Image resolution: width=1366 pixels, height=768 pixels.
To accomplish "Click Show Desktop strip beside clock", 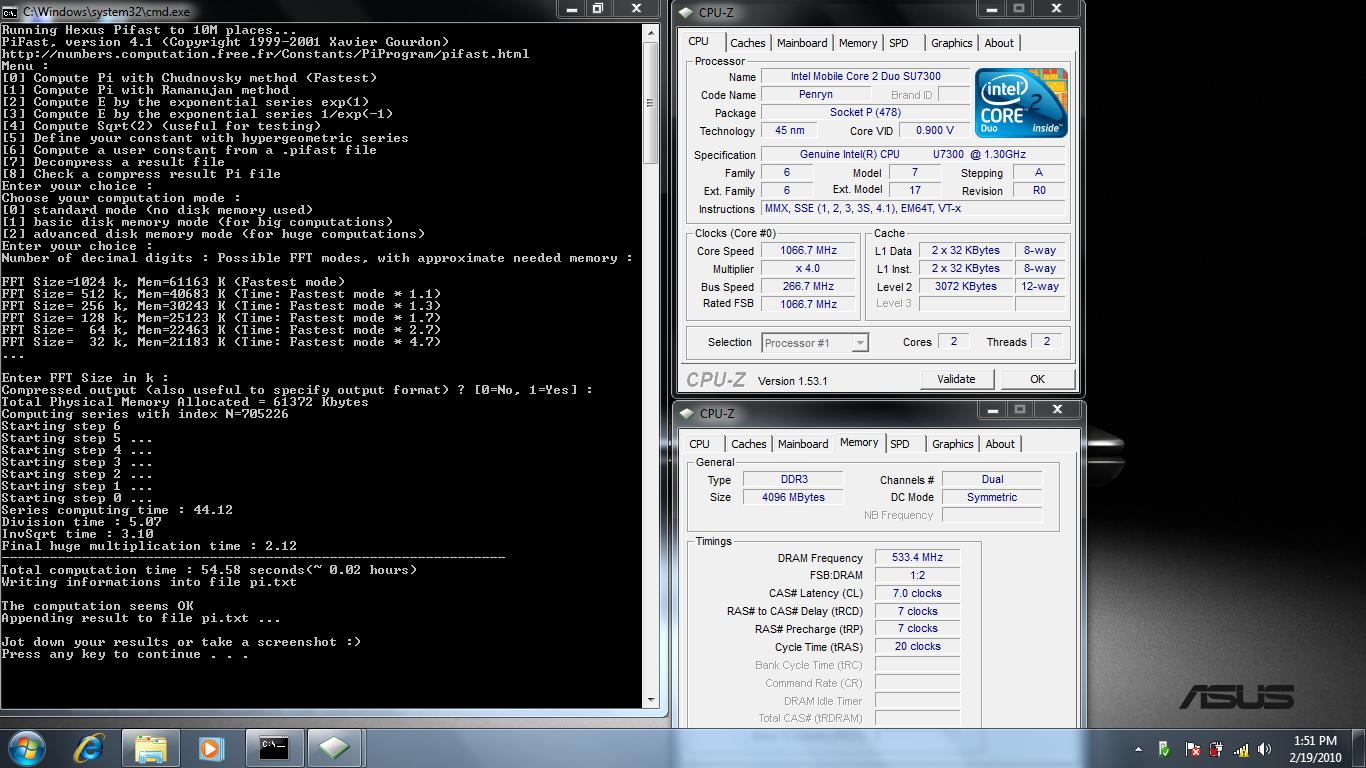I will [x=1360, y=749].
